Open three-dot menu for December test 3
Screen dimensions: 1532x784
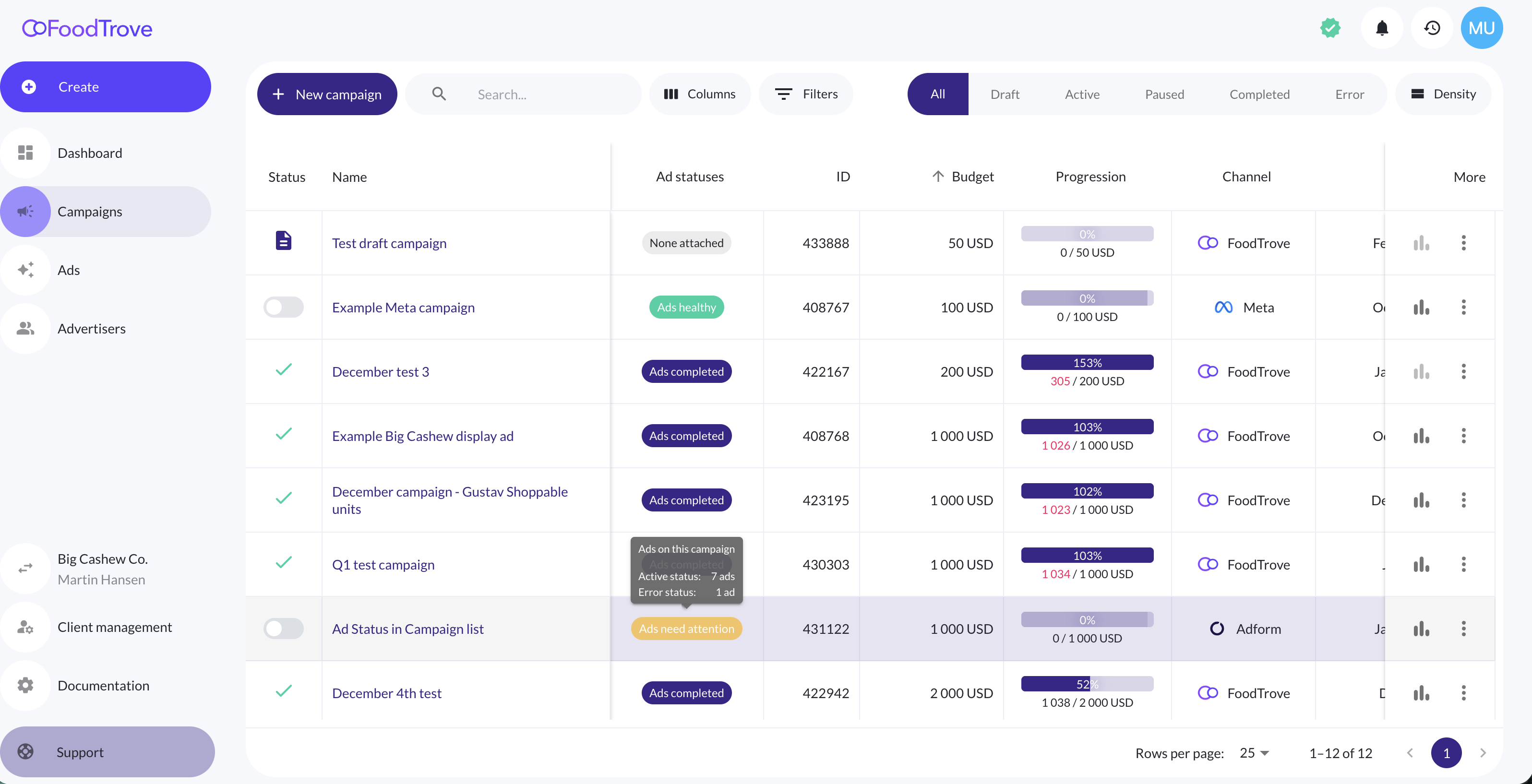click(x=1463, y=371)
